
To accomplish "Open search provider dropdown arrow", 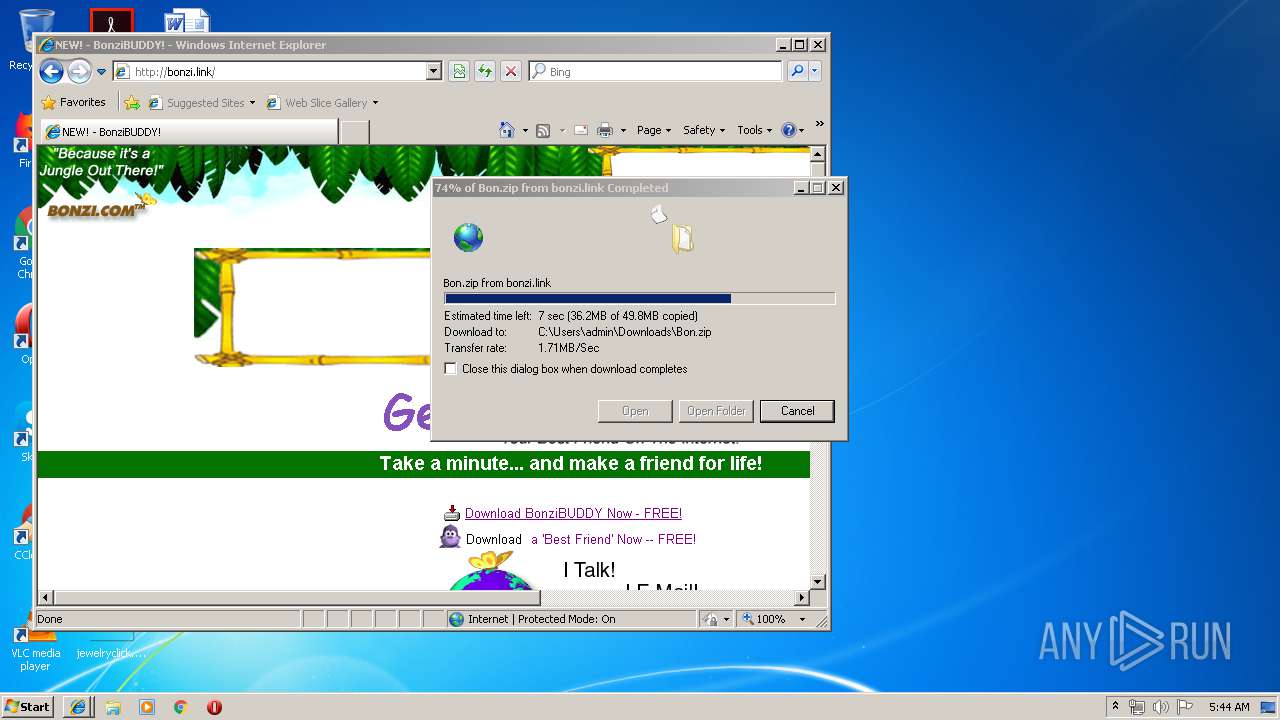I will (x=815, y=72).
